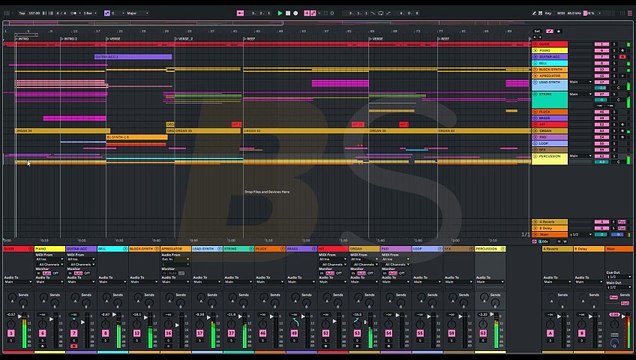Fold the PERCUSSION track in arrangement
The image size is (636, 360).
pos(535,156)
